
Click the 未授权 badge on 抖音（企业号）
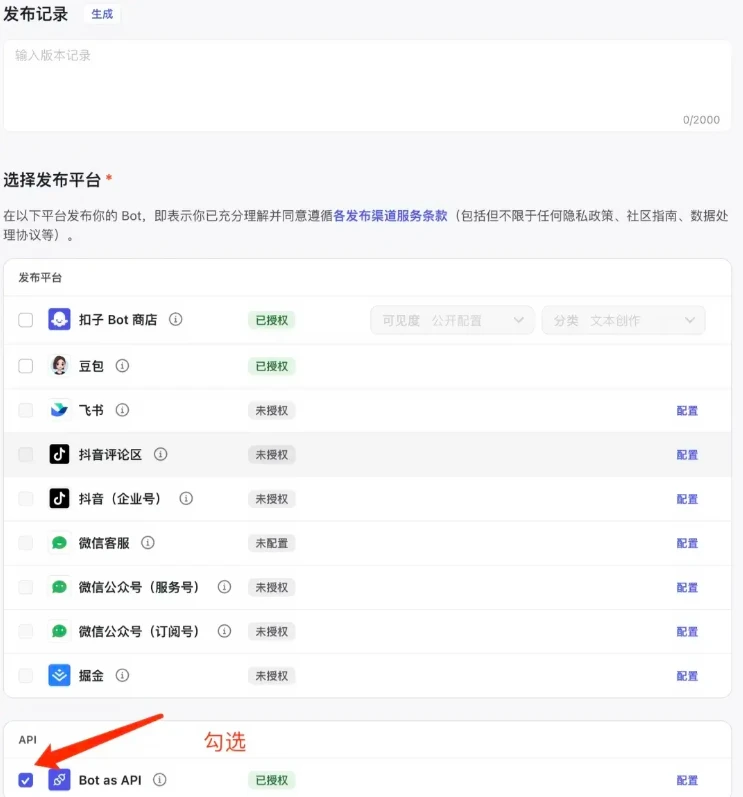pyautogui.click(x=271, y=499)
